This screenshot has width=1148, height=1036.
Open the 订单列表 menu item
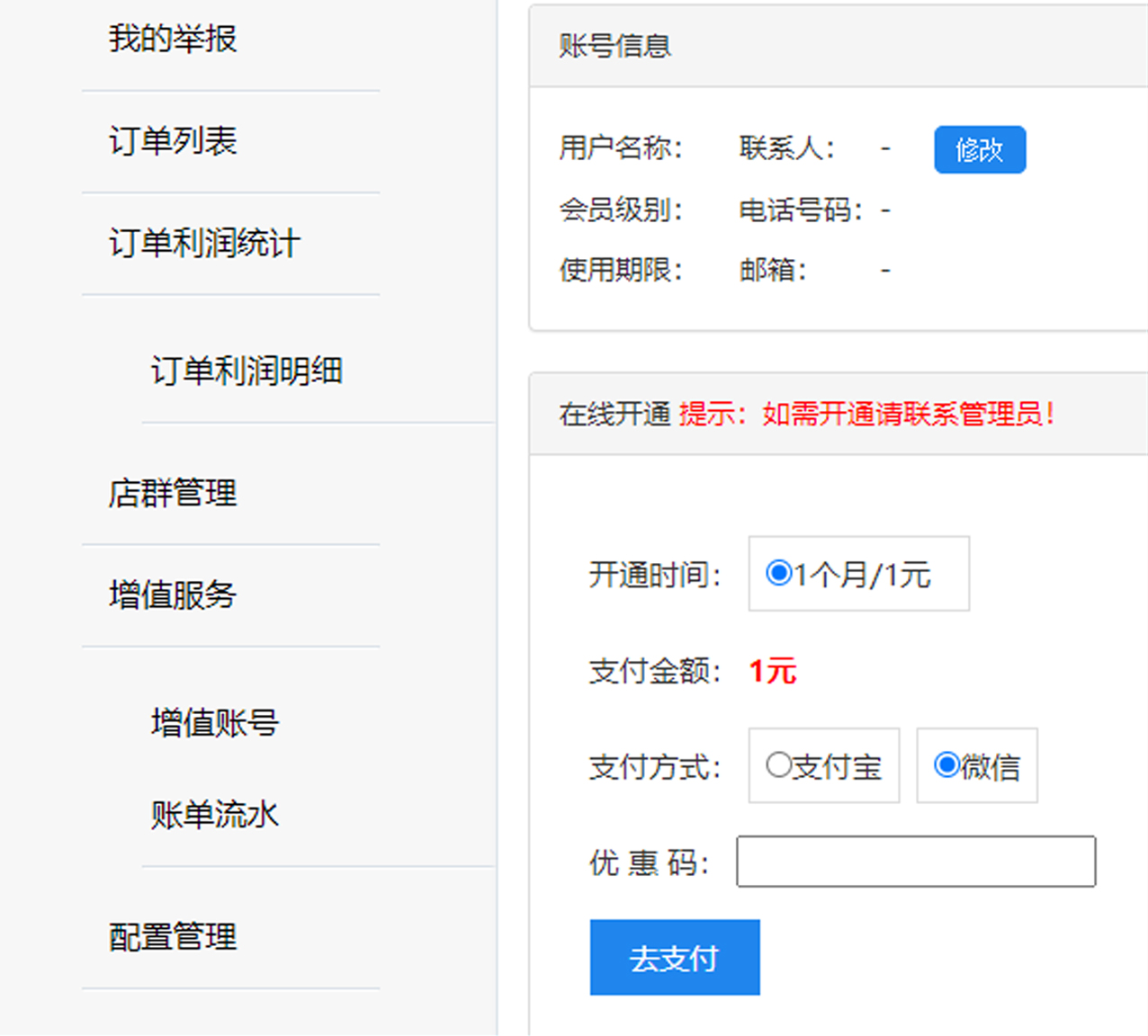point(173,141)
